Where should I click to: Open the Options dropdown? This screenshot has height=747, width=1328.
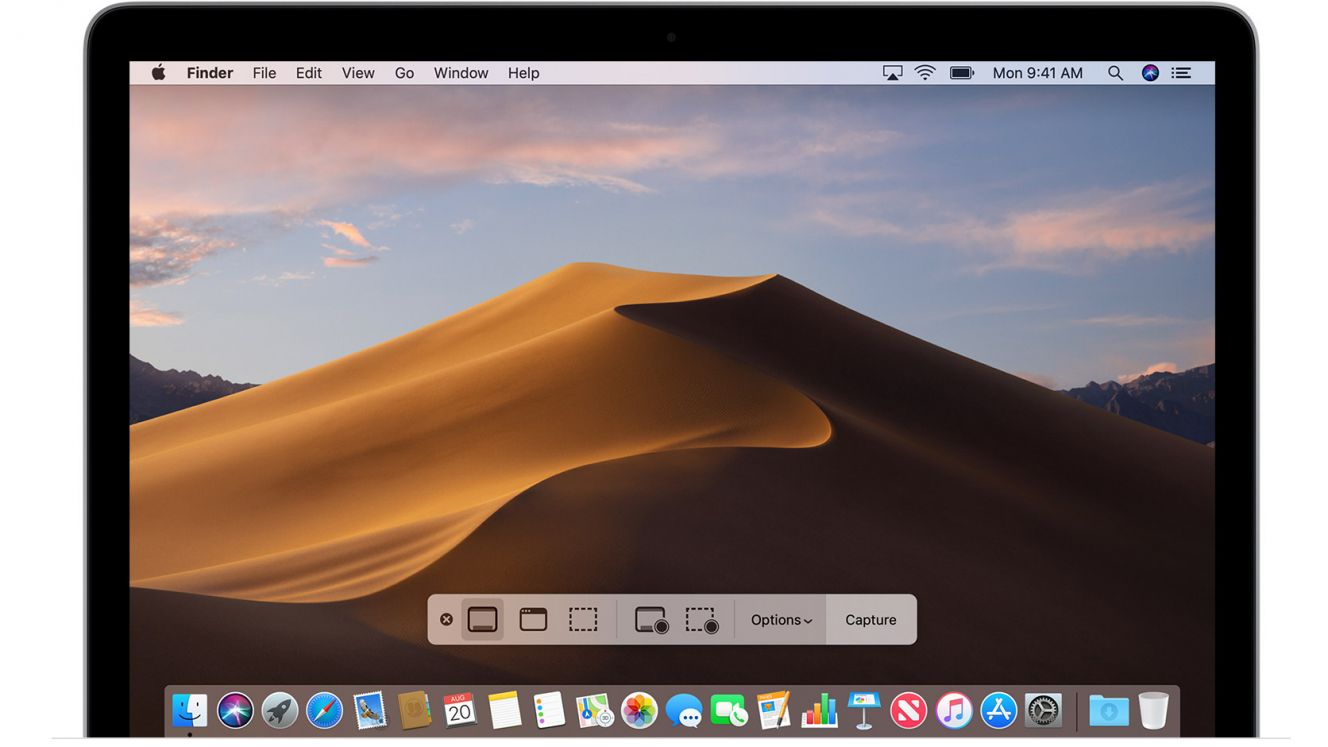pyautogui.click(x=780, y=619)
